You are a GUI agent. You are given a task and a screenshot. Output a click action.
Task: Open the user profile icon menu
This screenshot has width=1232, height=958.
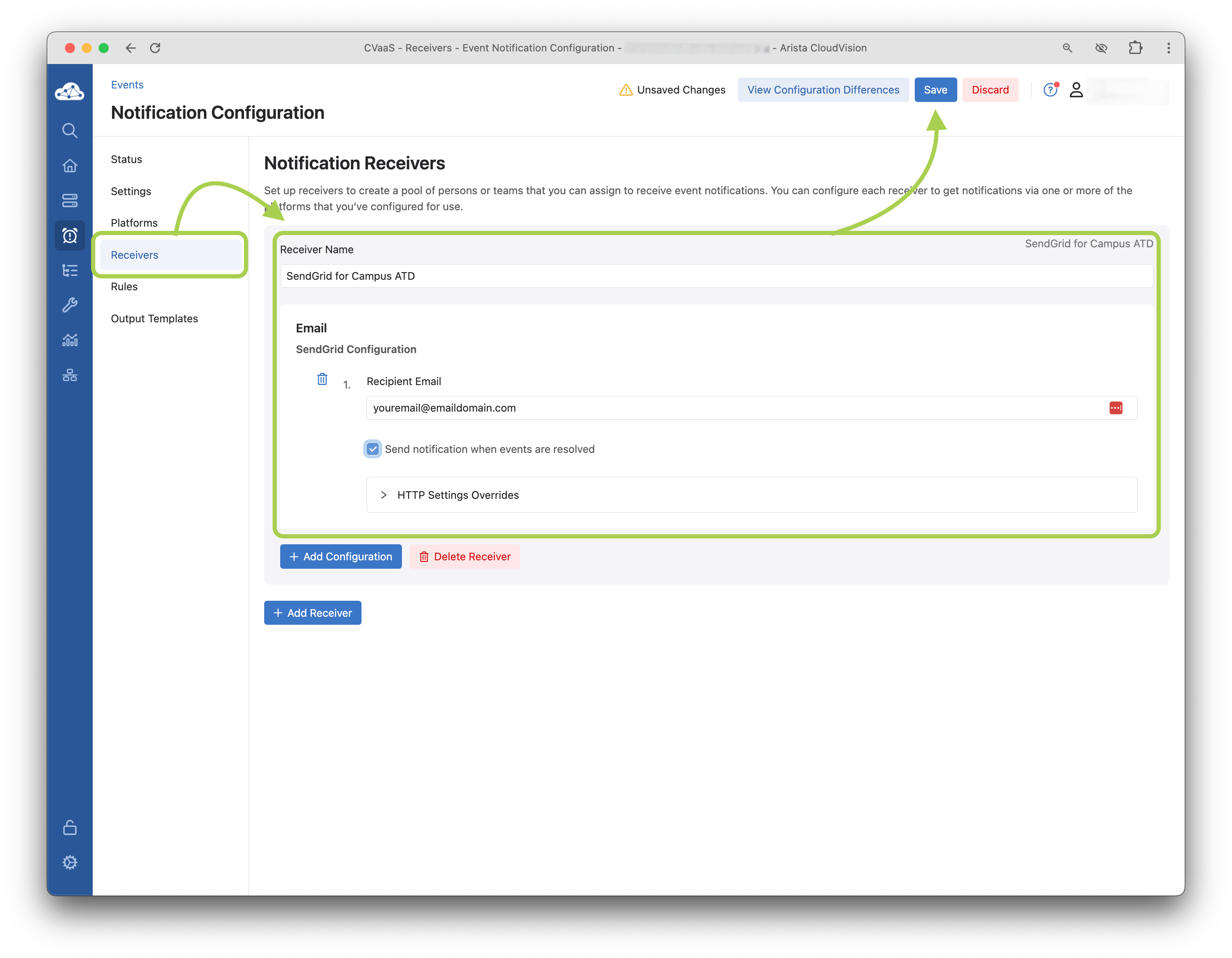[x=1076, y=90]
